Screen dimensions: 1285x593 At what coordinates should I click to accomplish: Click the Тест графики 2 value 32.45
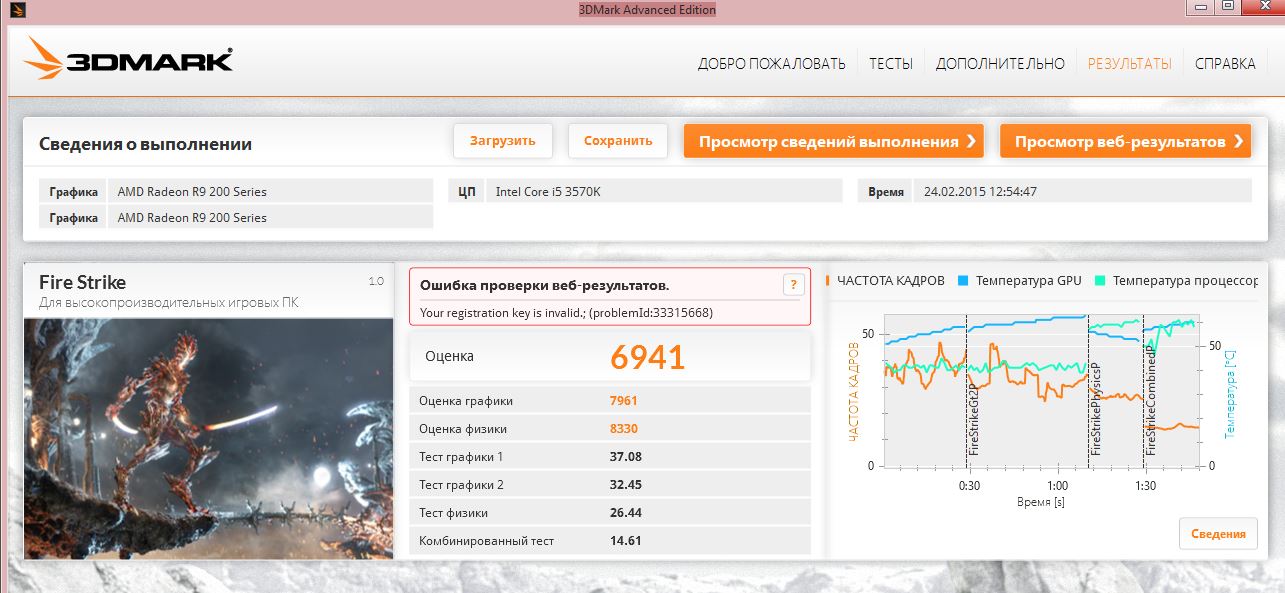[625, 485]
